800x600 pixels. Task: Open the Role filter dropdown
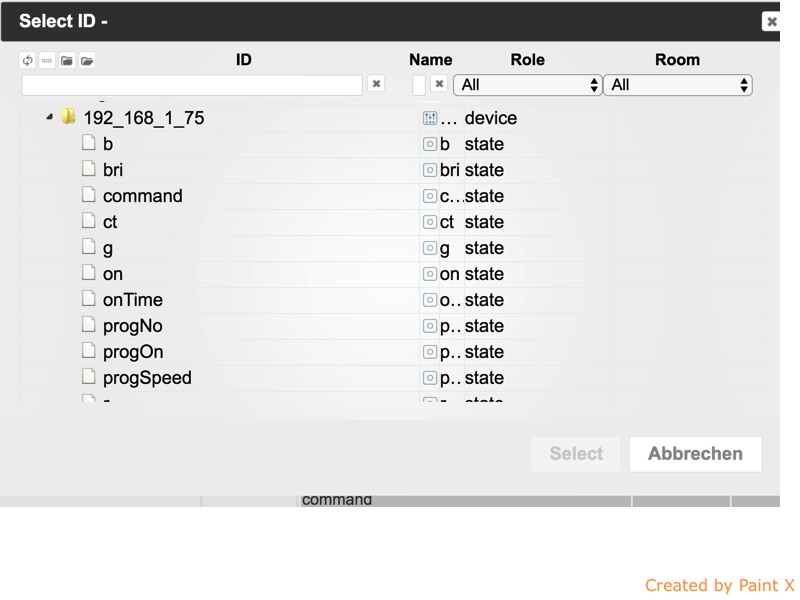527,85
